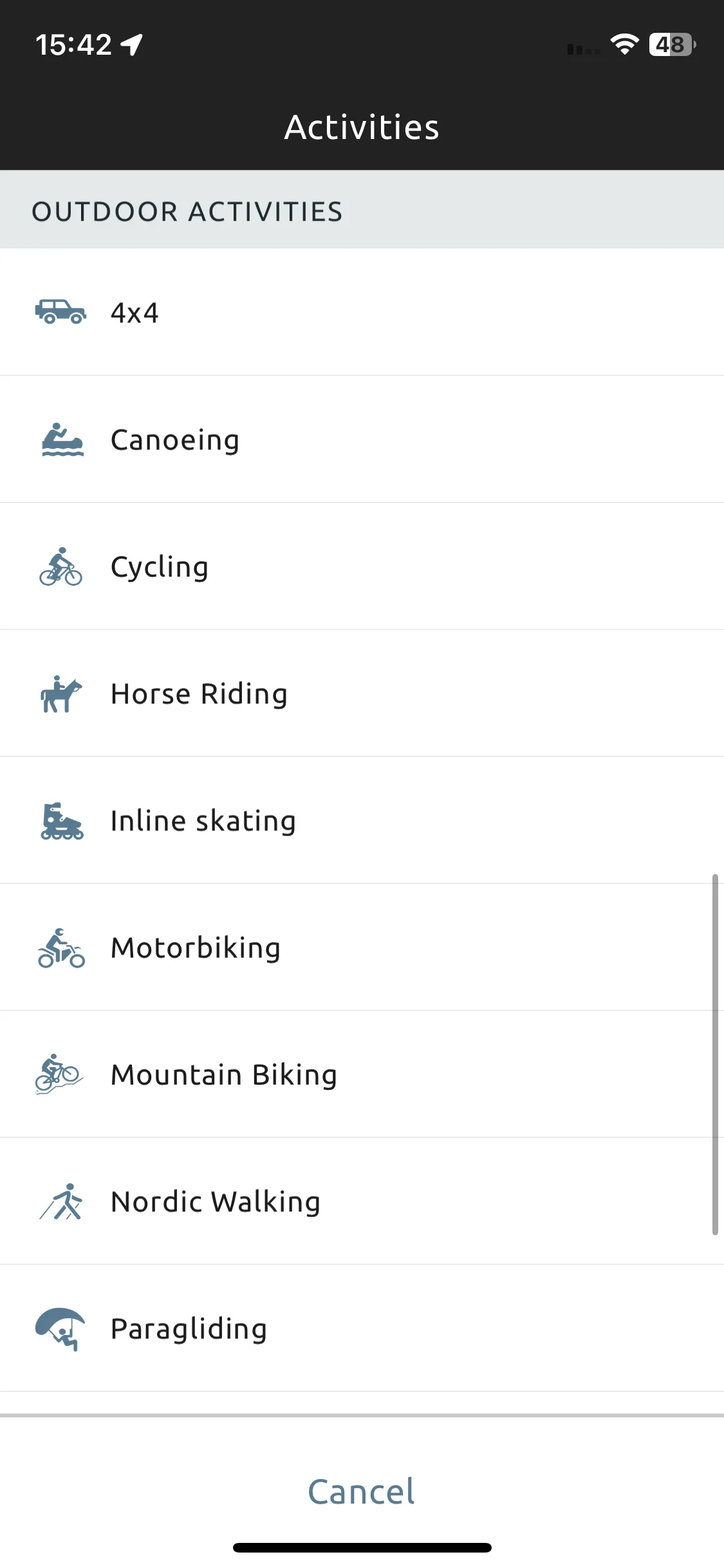Pick the Horse Riding entry
Screen dimensions: 724x1568
click(362, 694)
